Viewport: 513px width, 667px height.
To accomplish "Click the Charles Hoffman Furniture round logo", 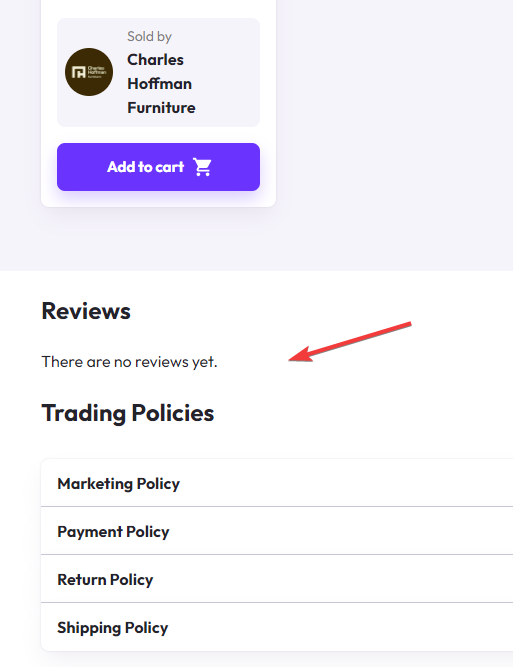I will click(89, 72).
